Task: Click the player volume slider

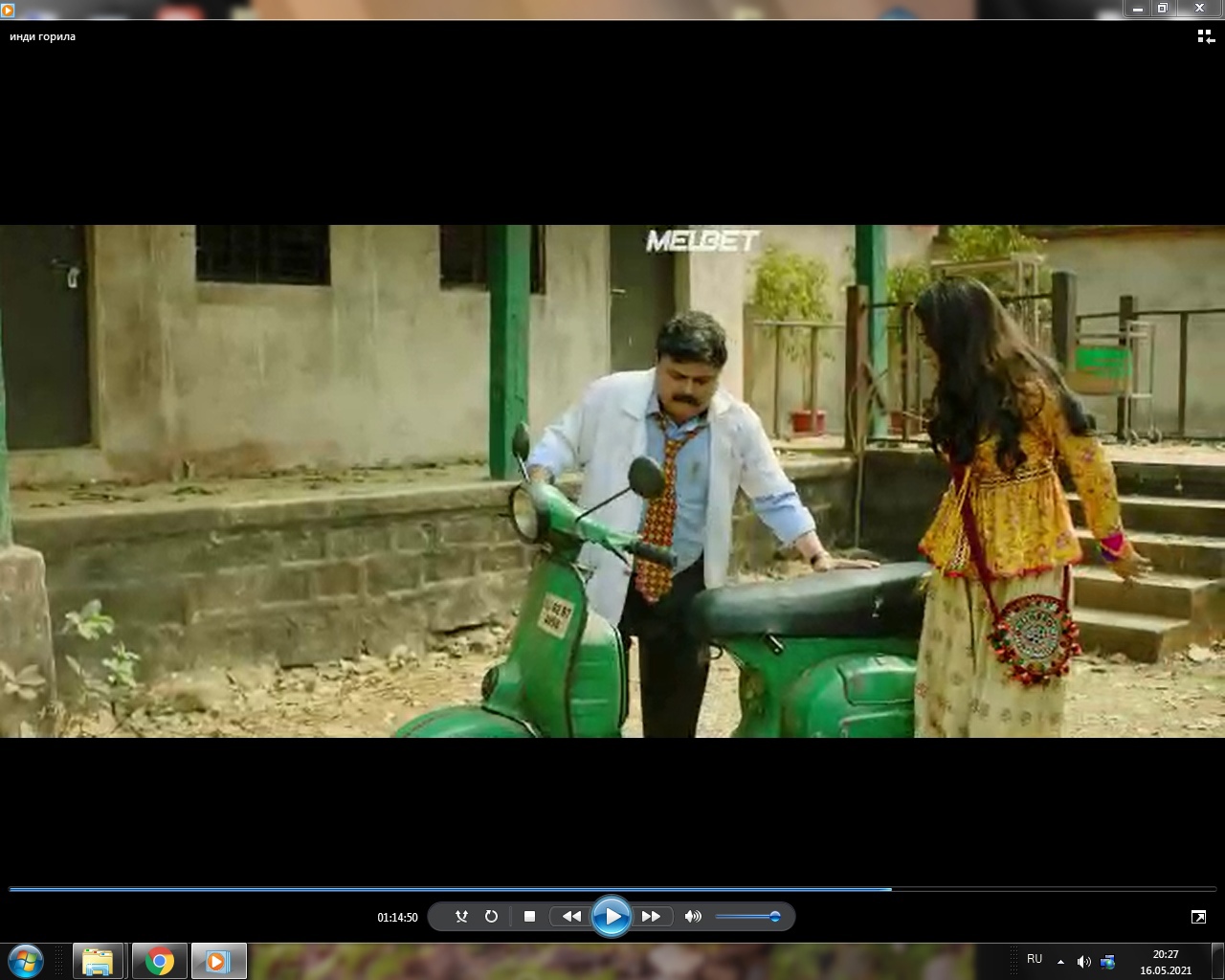Action: point(747,917)
